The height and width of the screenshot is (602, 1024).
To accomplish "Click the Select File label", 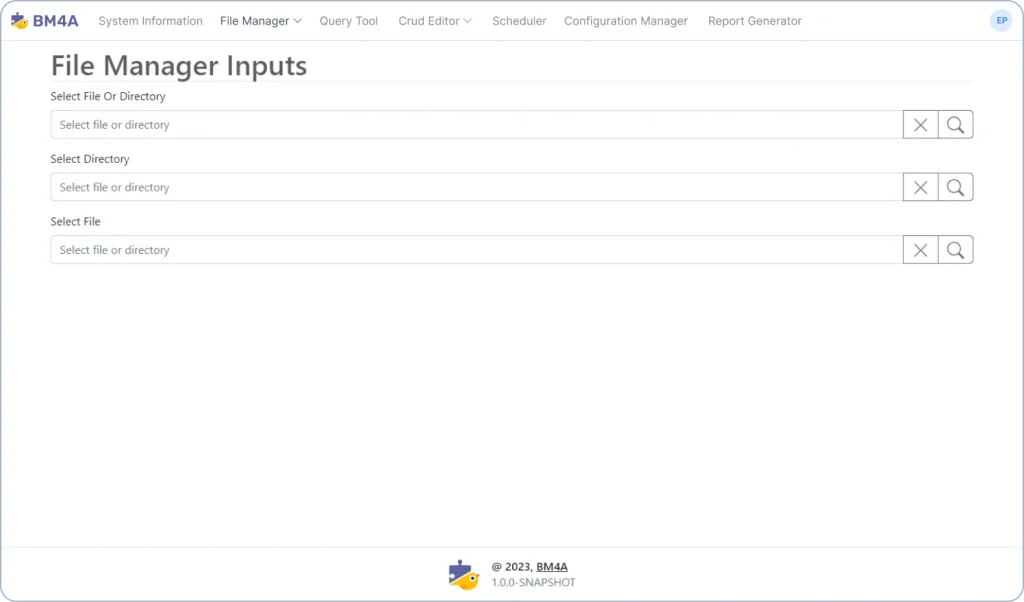I will coord(76,221).
